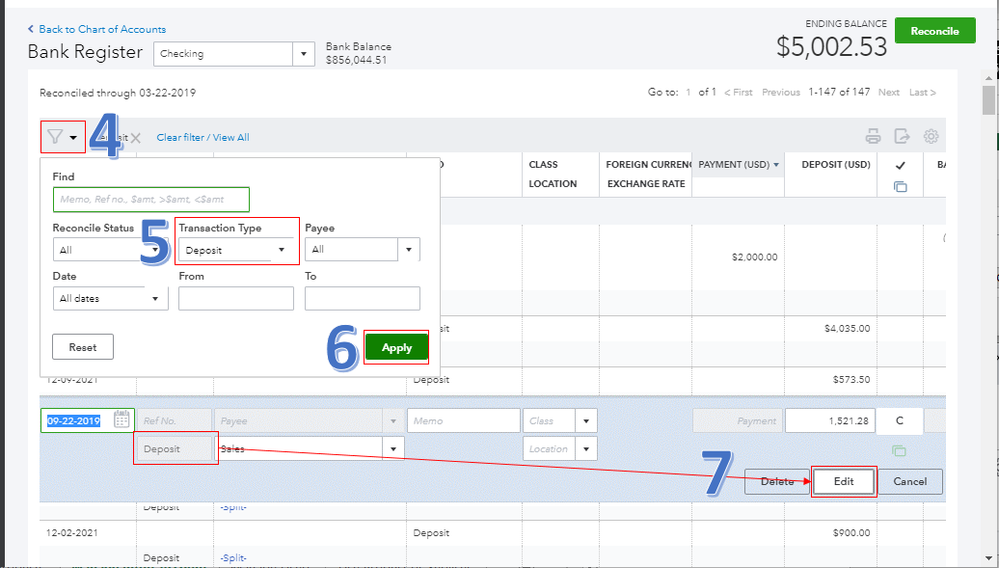Go back to Chart of Accounts
999x568 pixels.
tap(96, 29)
